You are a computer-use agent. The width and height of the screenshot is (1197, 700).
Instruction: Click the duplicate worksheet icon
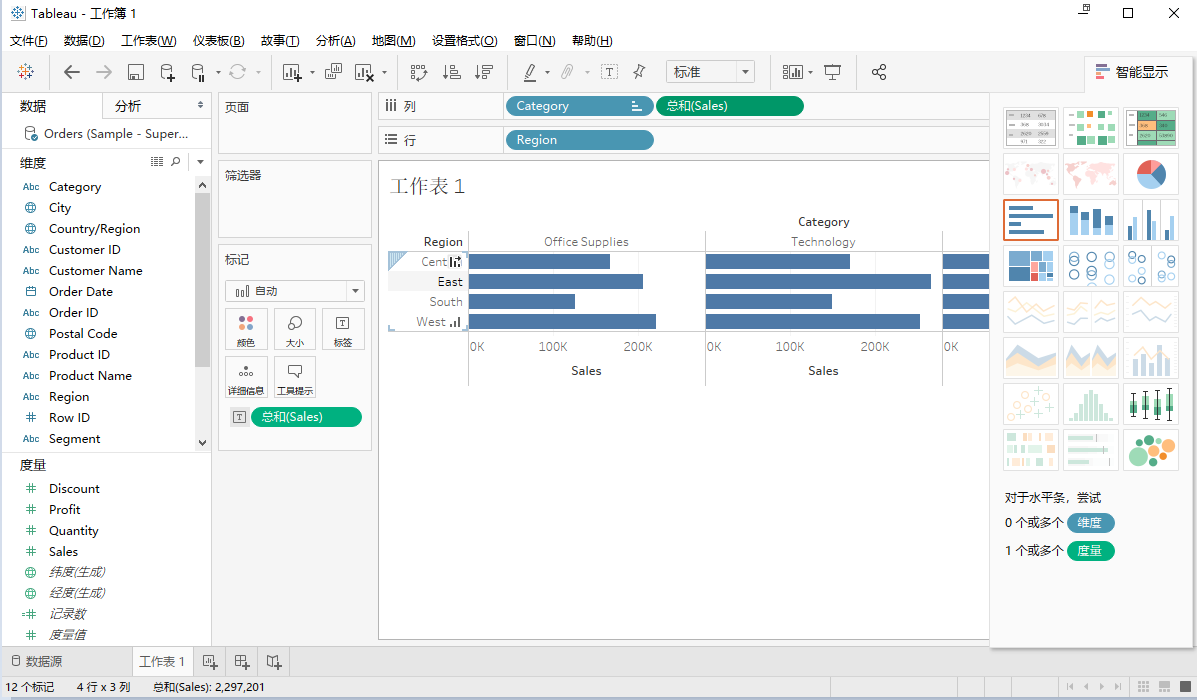coord(334,72)
